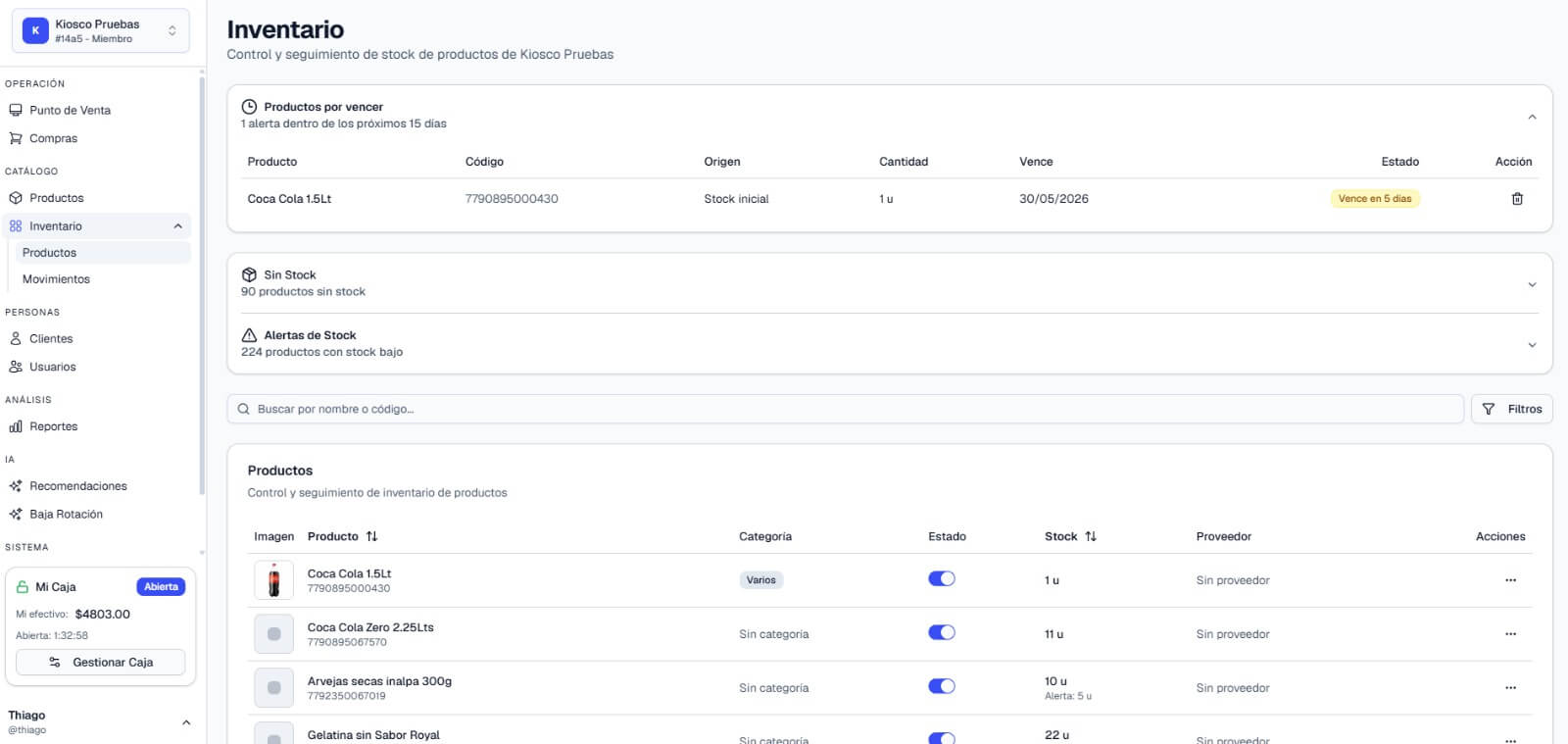Click the code 7790895000430 in expiring products
Viewport: 1568px width, 744px height.
pos(512,199)
